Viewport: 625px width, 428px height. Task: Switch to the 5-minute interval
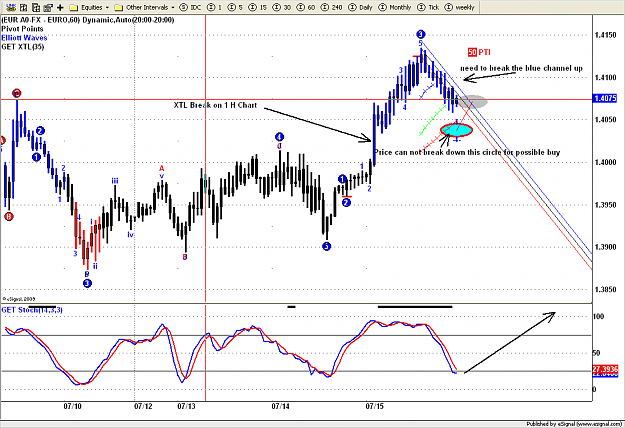click(x=236, y=7)
